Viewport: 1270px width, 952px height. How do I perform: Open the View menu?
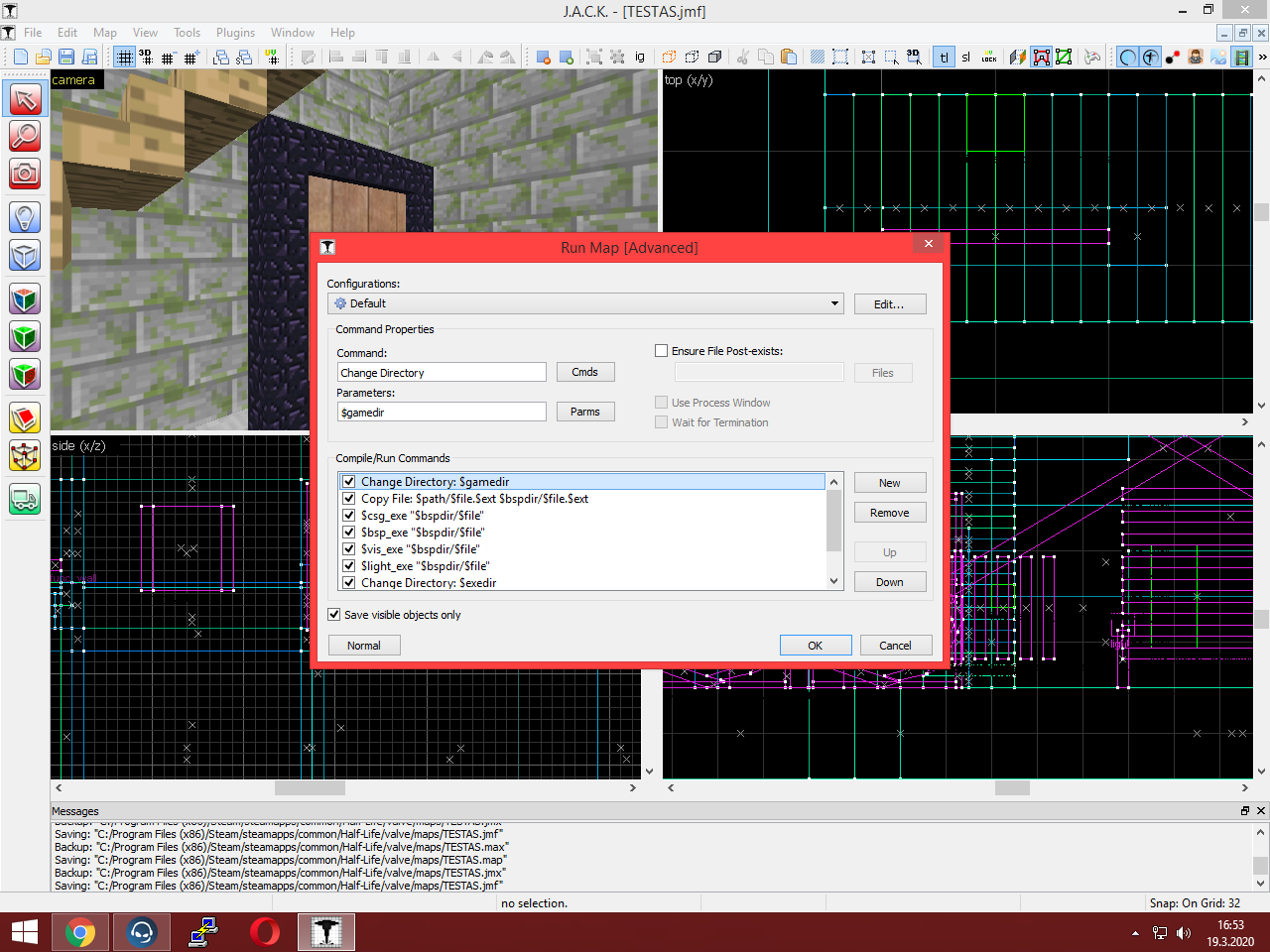pos(146,33)
